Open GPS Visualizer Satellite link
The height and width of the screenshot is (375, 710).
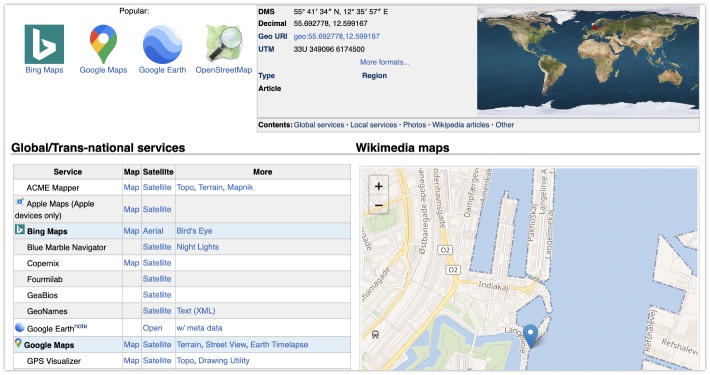click(157, 361)
